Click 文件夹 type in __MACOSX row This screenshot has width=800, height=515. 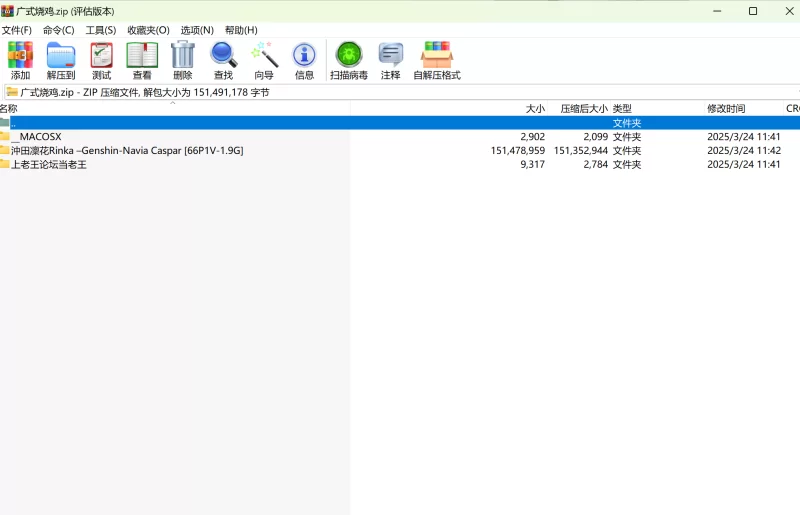click(627, 137)
